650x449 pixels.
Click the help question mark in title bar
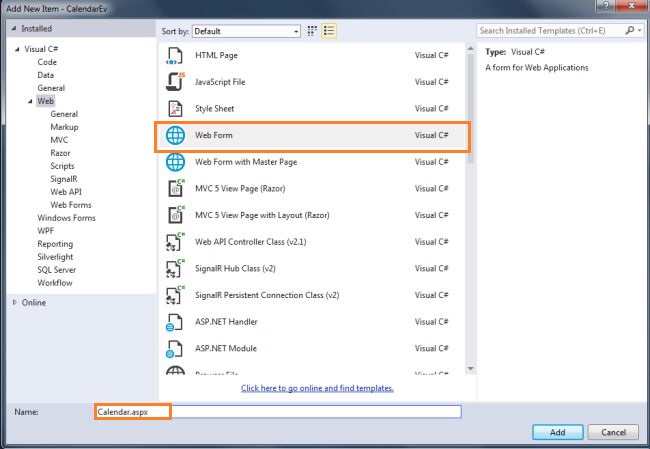(x=606, y=6)
